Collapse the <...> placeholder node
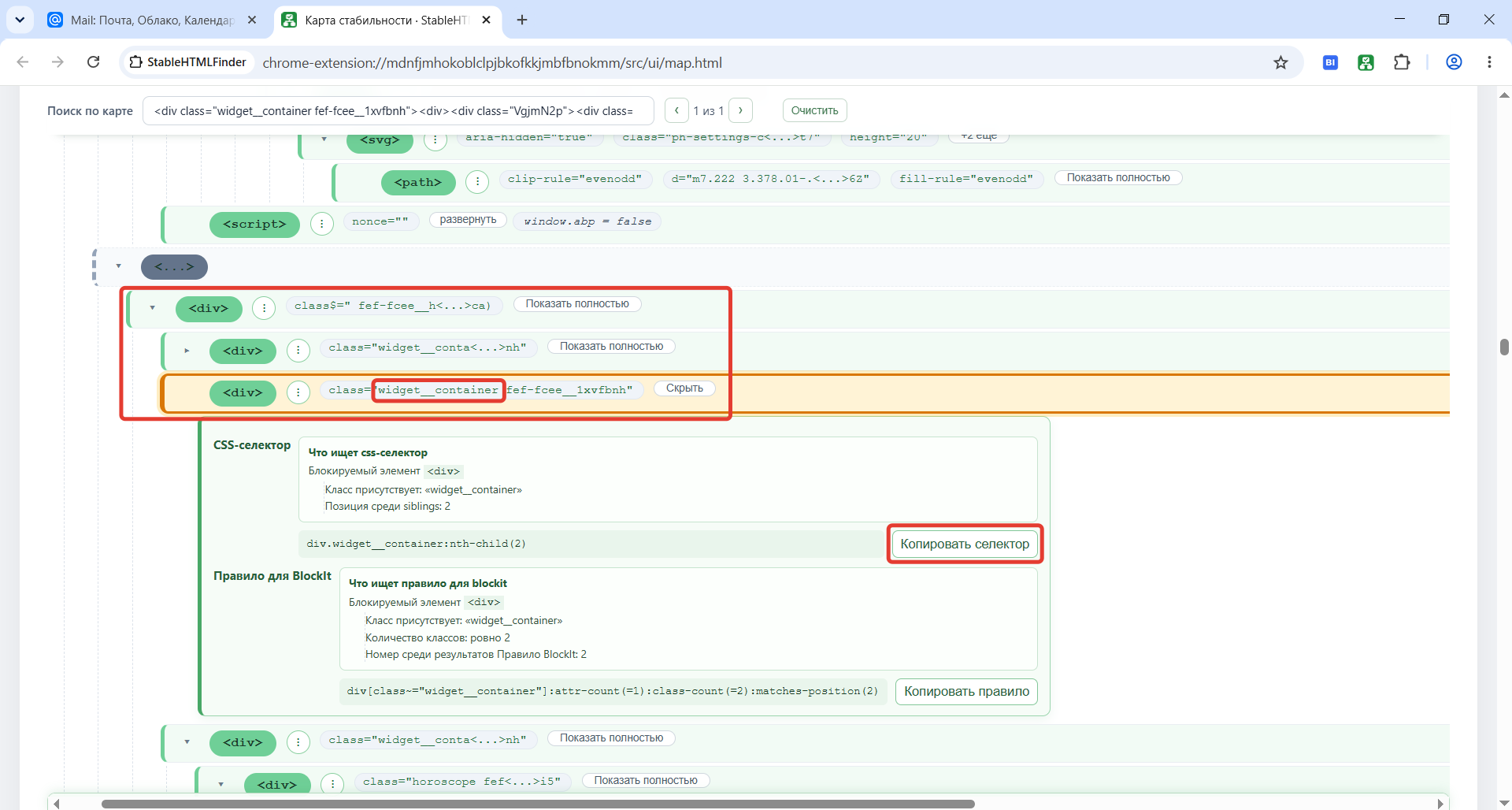The height and width of the screenshot is (810, 1512). [119, 266]
